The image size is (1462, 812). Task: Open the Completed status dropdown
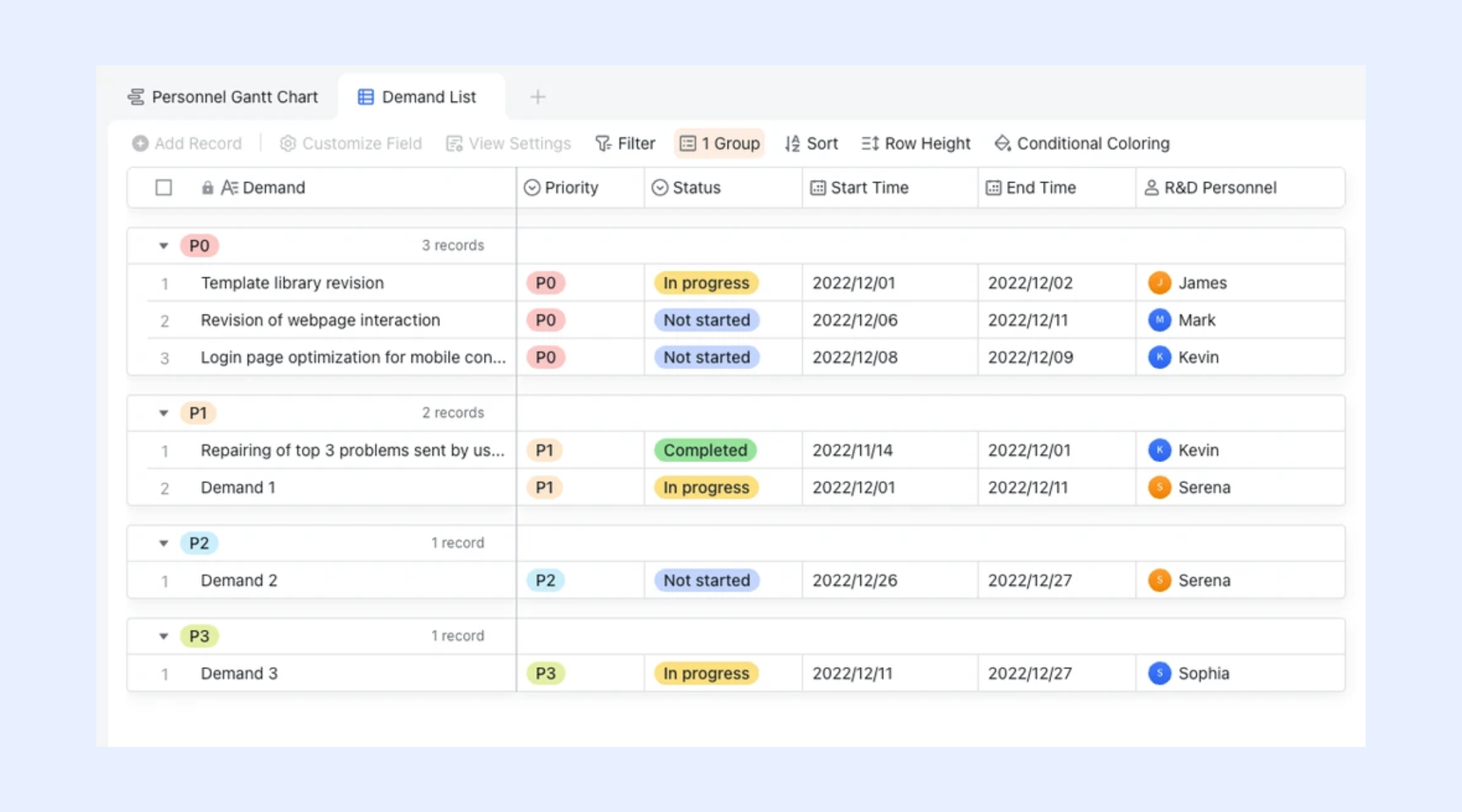pos(705,450)
